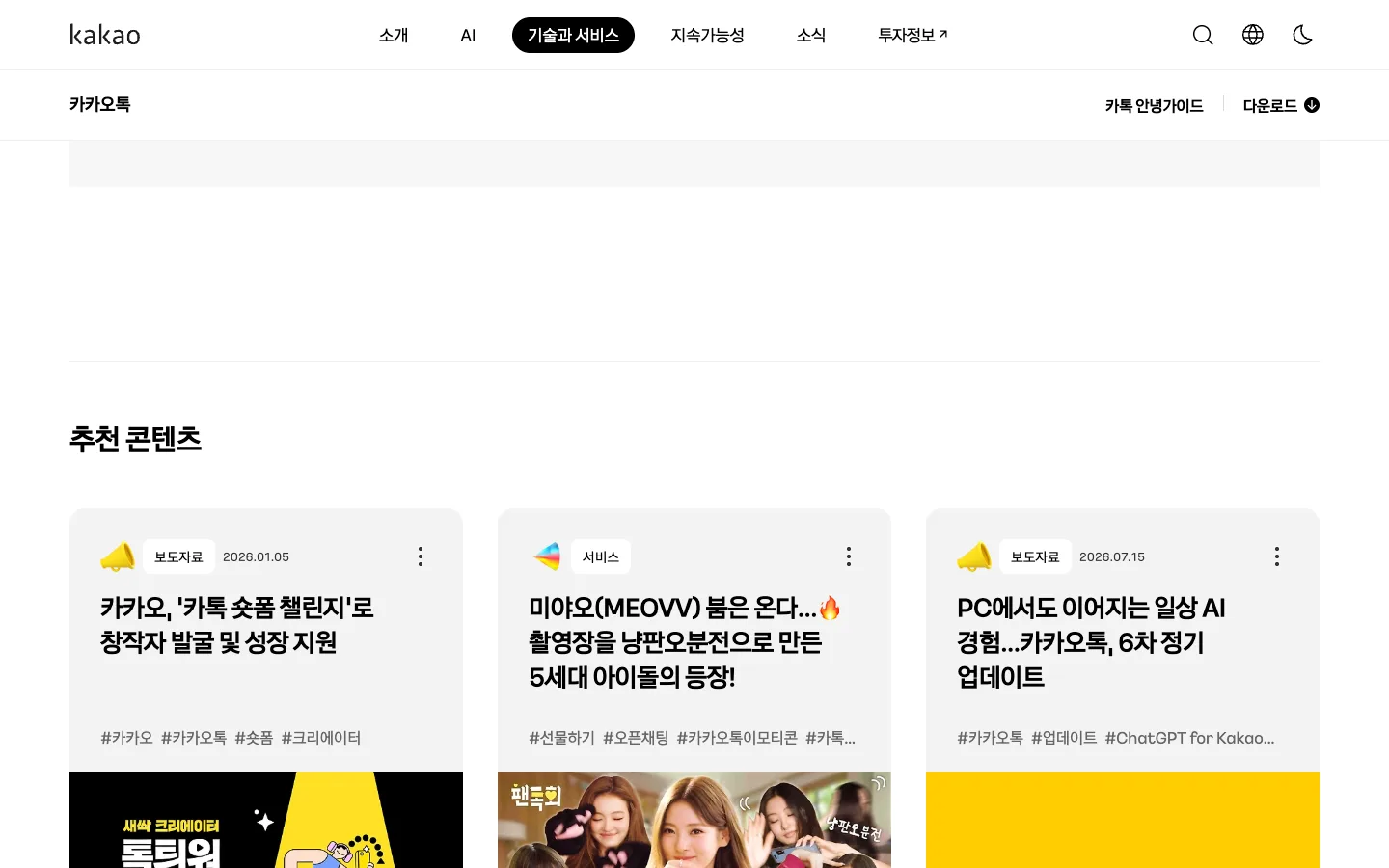Click megaphone icon on 2026.01.05 card
Viewport: 1389px width, 868px height.
[x=118, y=556]
